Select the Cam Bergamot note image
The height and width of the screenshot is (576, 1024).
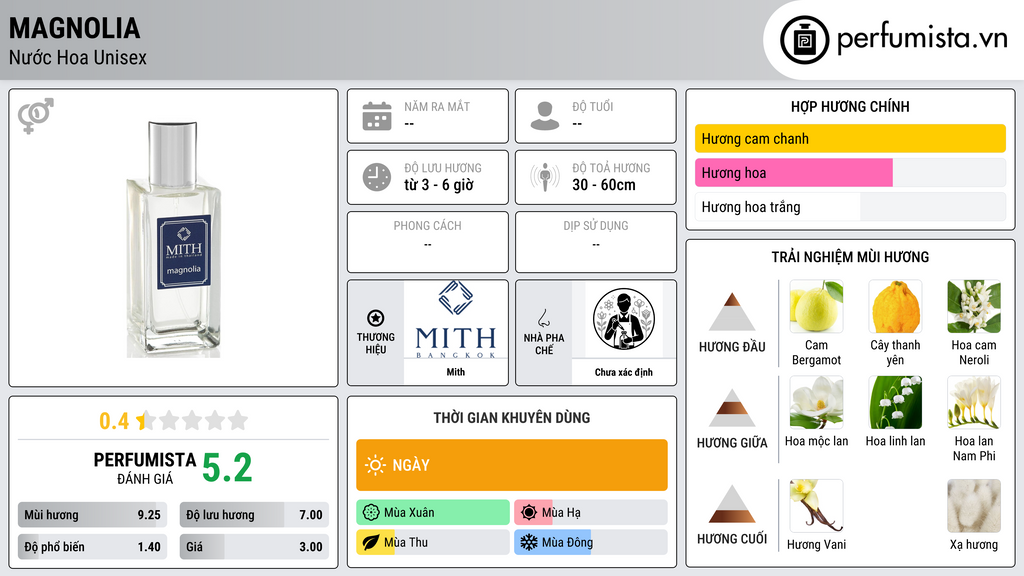816,306
